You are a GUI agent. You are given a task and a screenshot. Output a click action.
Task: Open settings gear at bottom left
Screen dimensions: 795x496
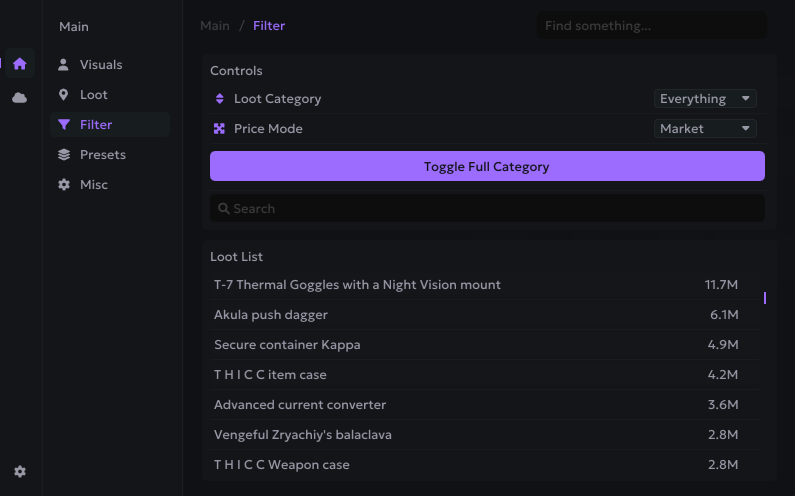tap(20, 471)
